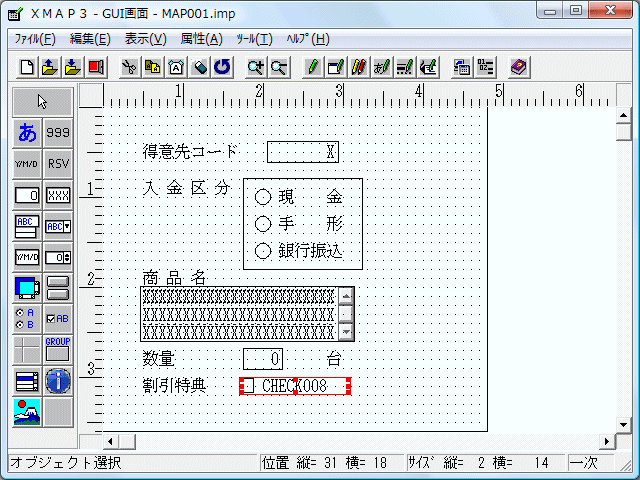Click the 割引特典 label on the form
Image resolution: width=640 pixels, height=480 pixels.
coord(174,386)
